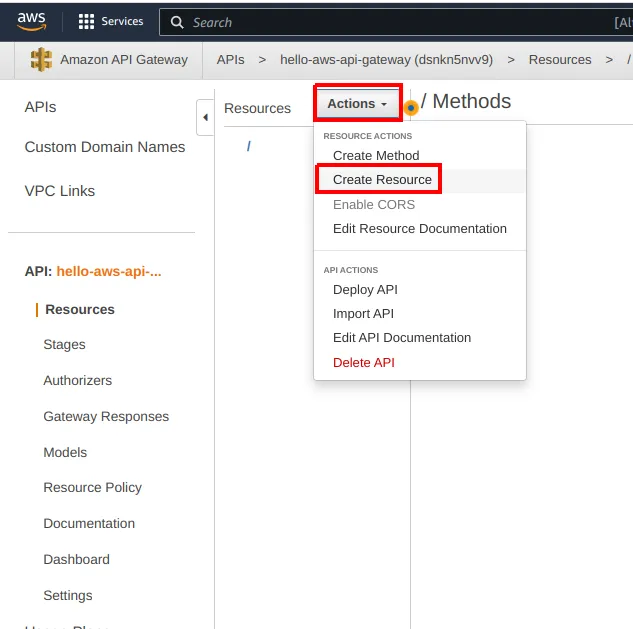Open Settings in the API sidebar
This screenshot has width=633, height=629.
click(68, 595)
